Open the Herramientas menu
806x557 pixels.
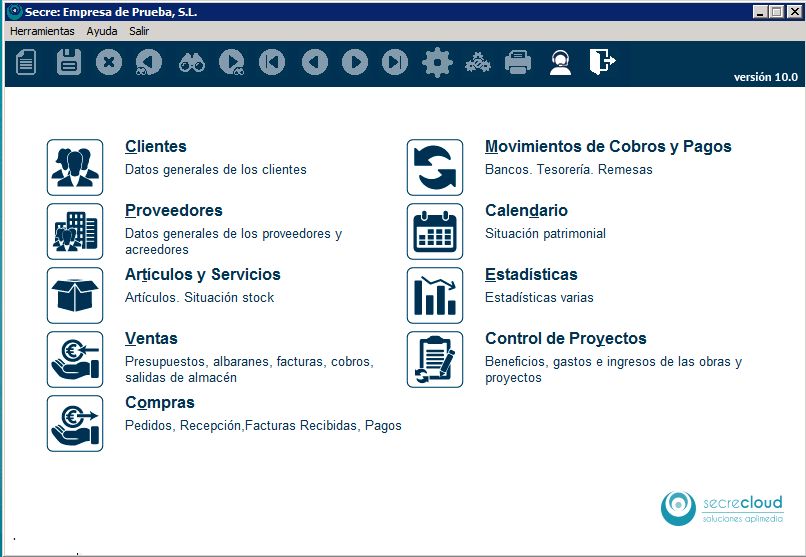click(x=42, y=31)
